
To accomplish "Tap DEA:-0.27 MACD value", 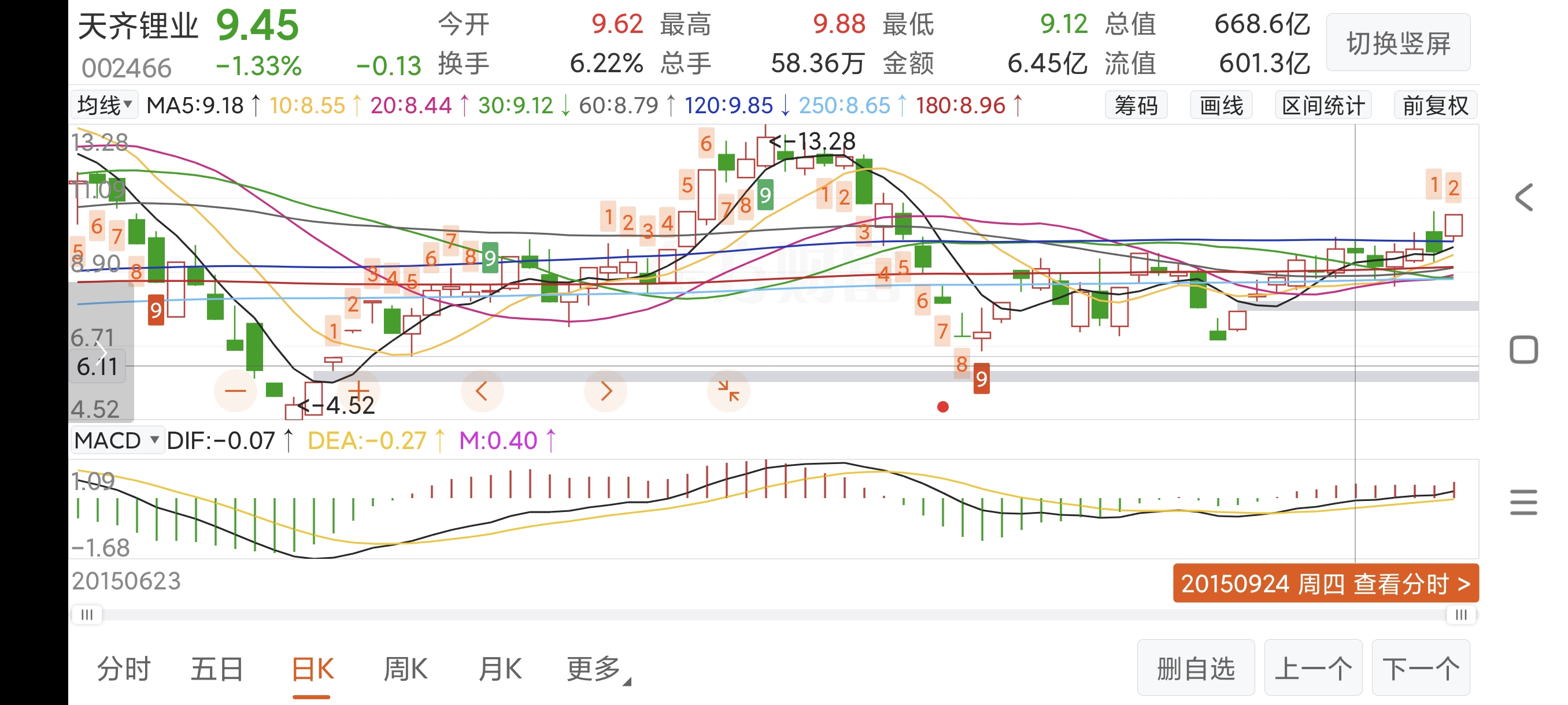I will [x=376, y=440].
